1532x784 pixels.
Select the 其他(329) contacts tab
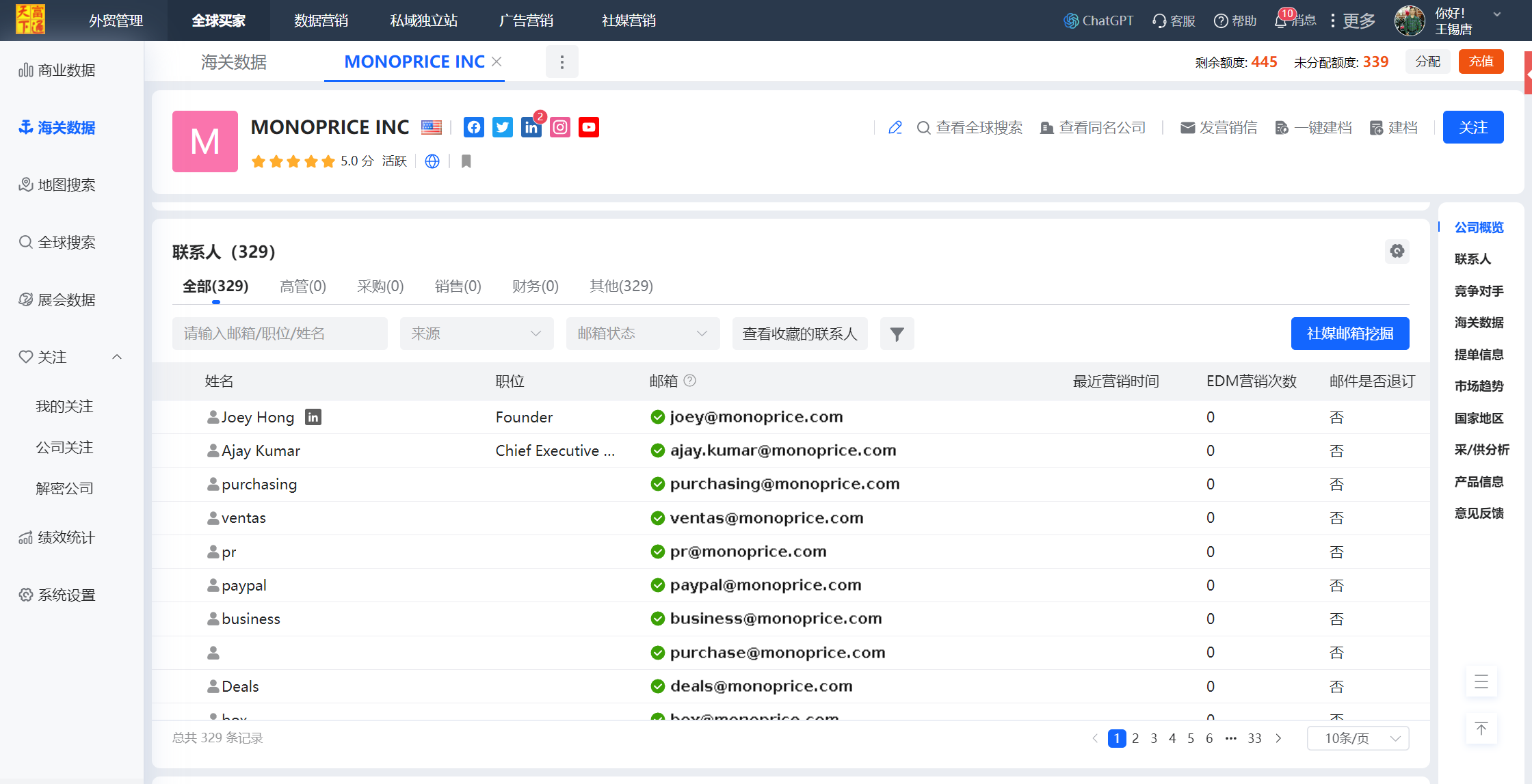[x=622, y=286]
